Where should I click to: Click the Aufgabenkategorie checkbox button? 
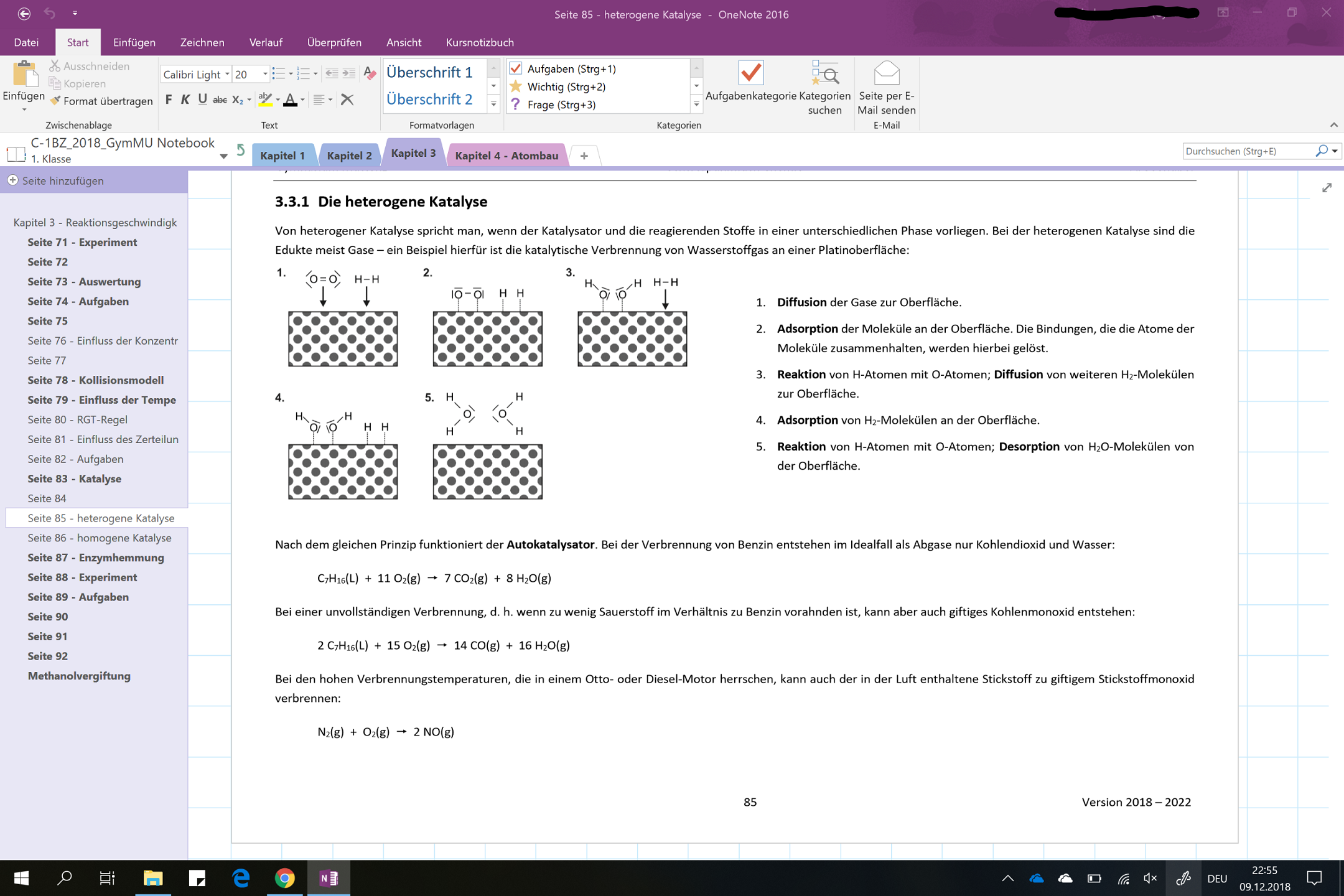(750, 73)
